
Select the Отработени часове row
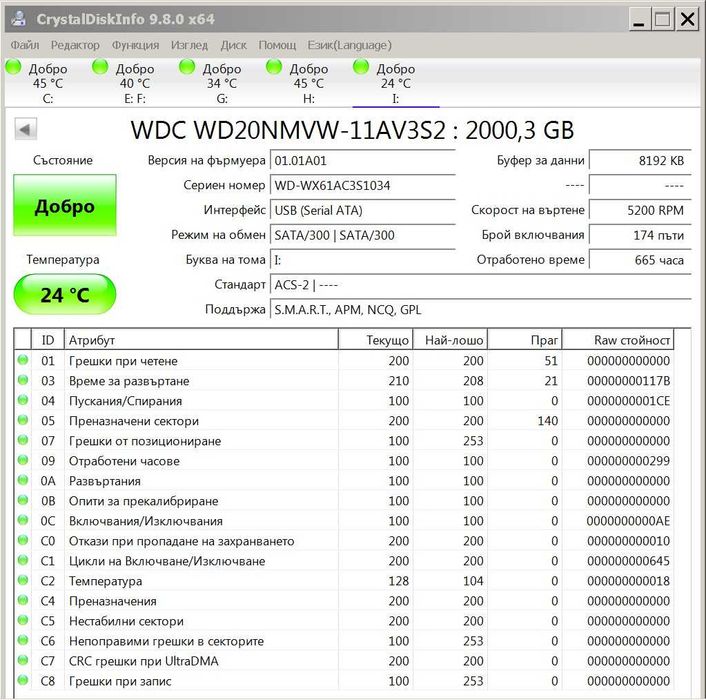point(344,461)
